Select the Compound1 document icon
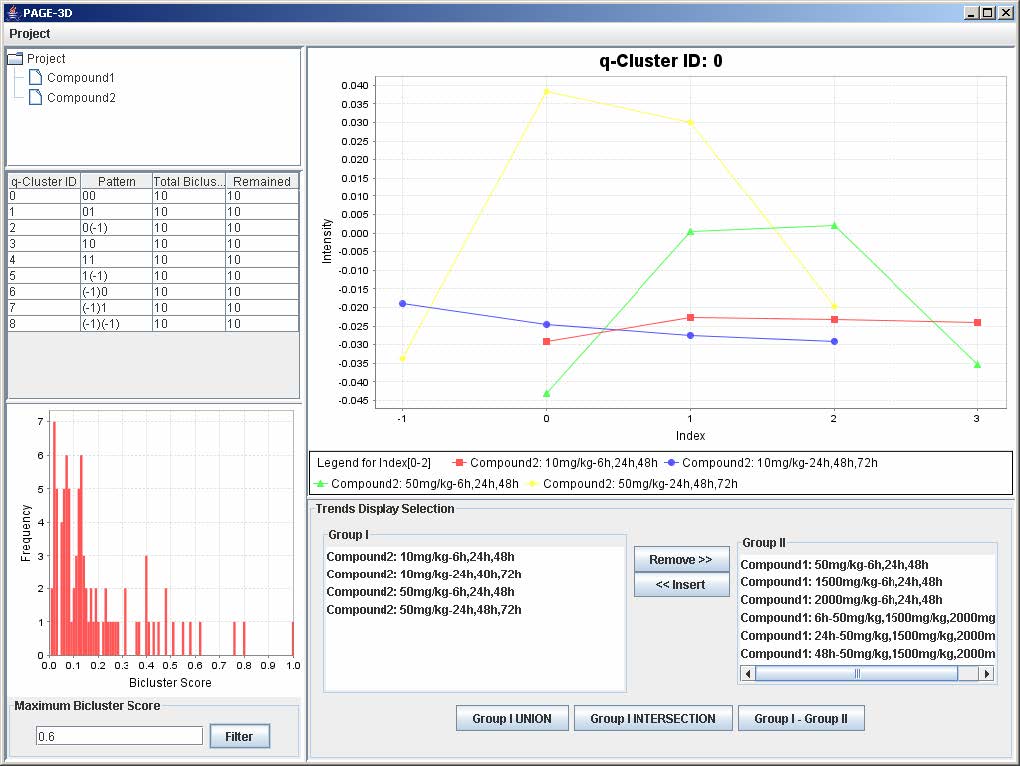 [36, 77]
